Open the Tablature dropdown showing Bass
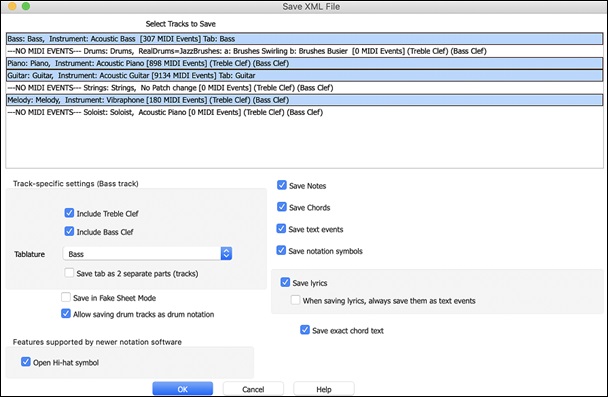Viewport: 608px width, 397px height. 147,254
